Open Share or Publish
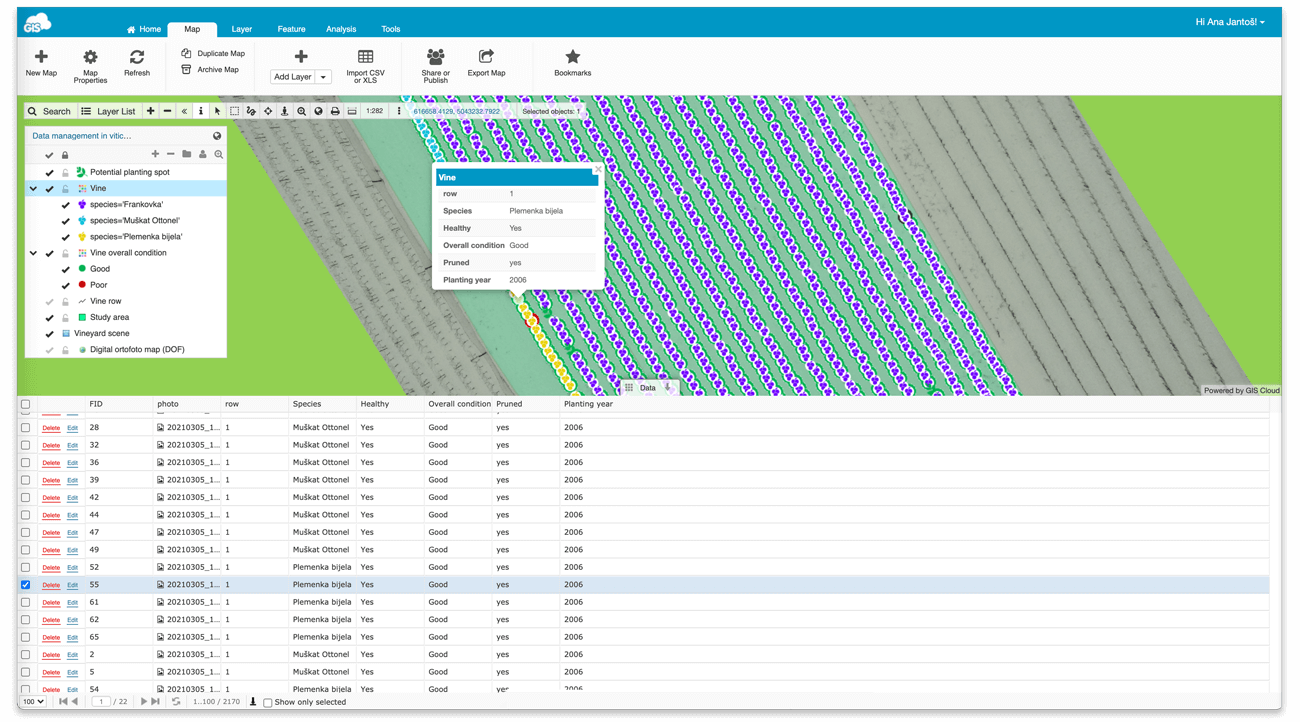 (x=435, y=57)
